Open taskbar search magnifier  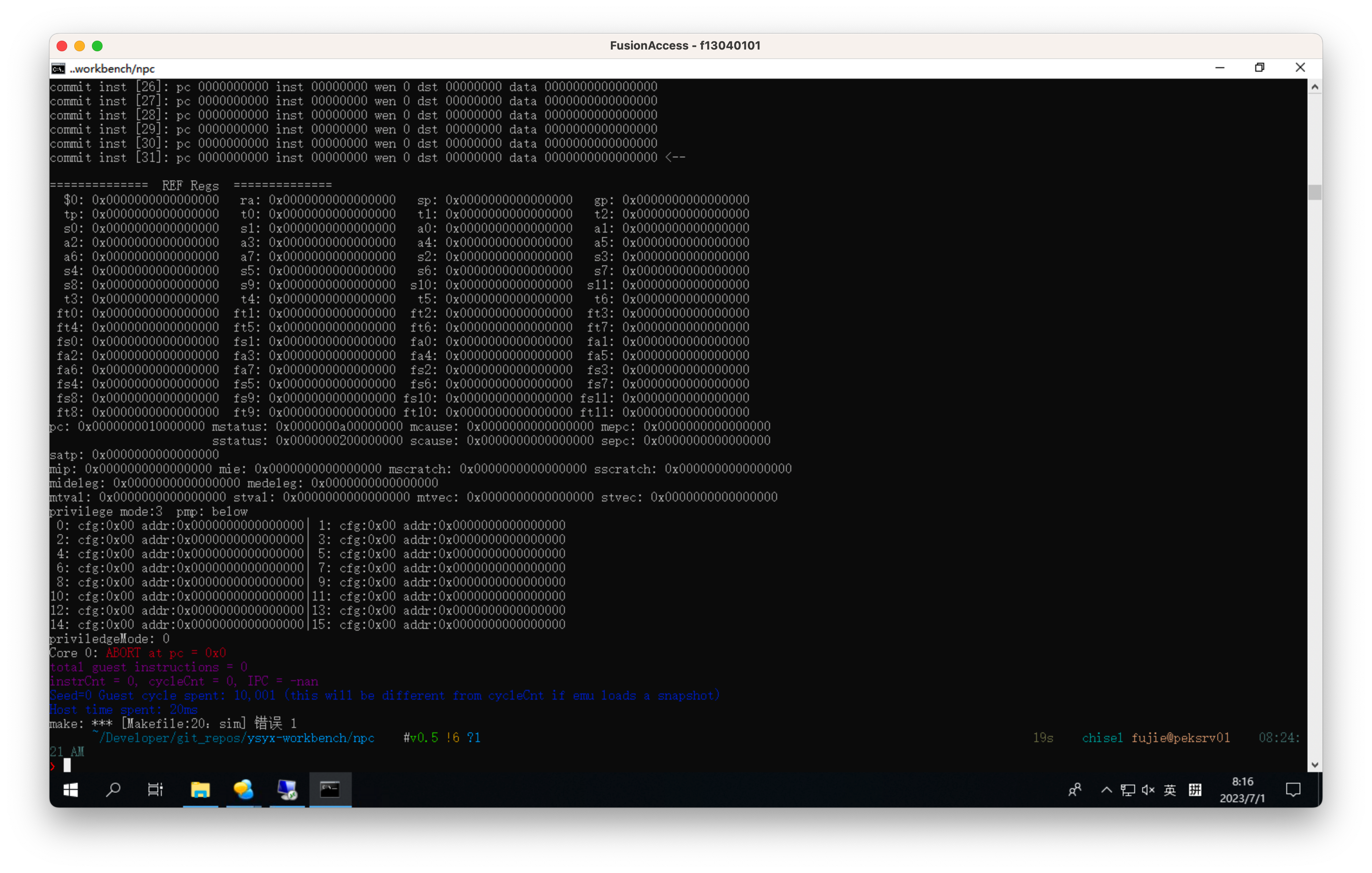(x=114, y=790)
